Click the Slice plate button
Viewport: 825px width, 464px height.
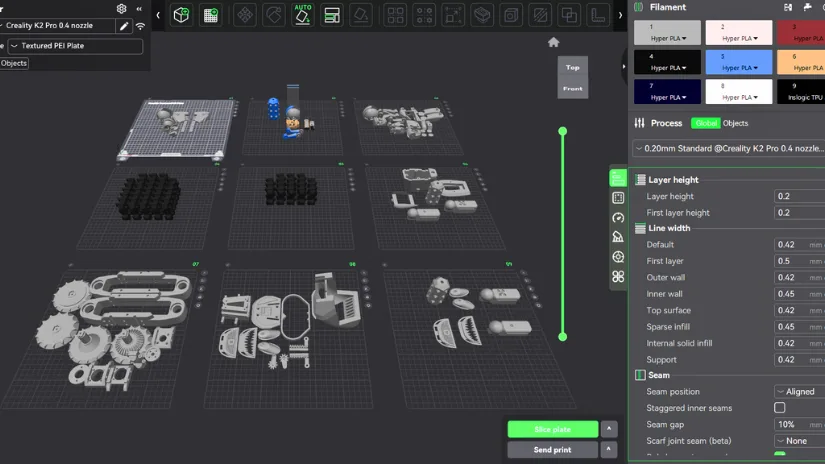552,429
